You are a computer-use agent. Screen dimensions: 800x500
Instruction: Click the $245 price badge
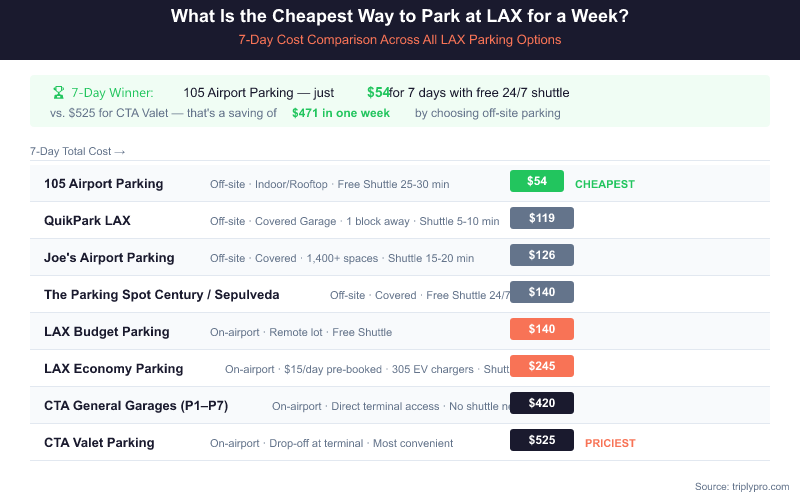(541, 366)
